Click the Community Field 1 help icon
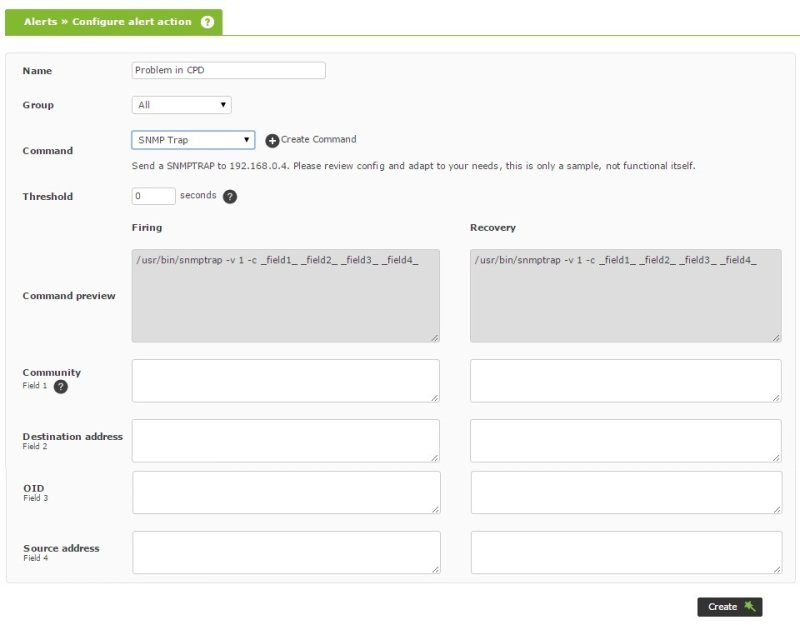The width and height of the screenshot is (800, 625). (61, 387)
